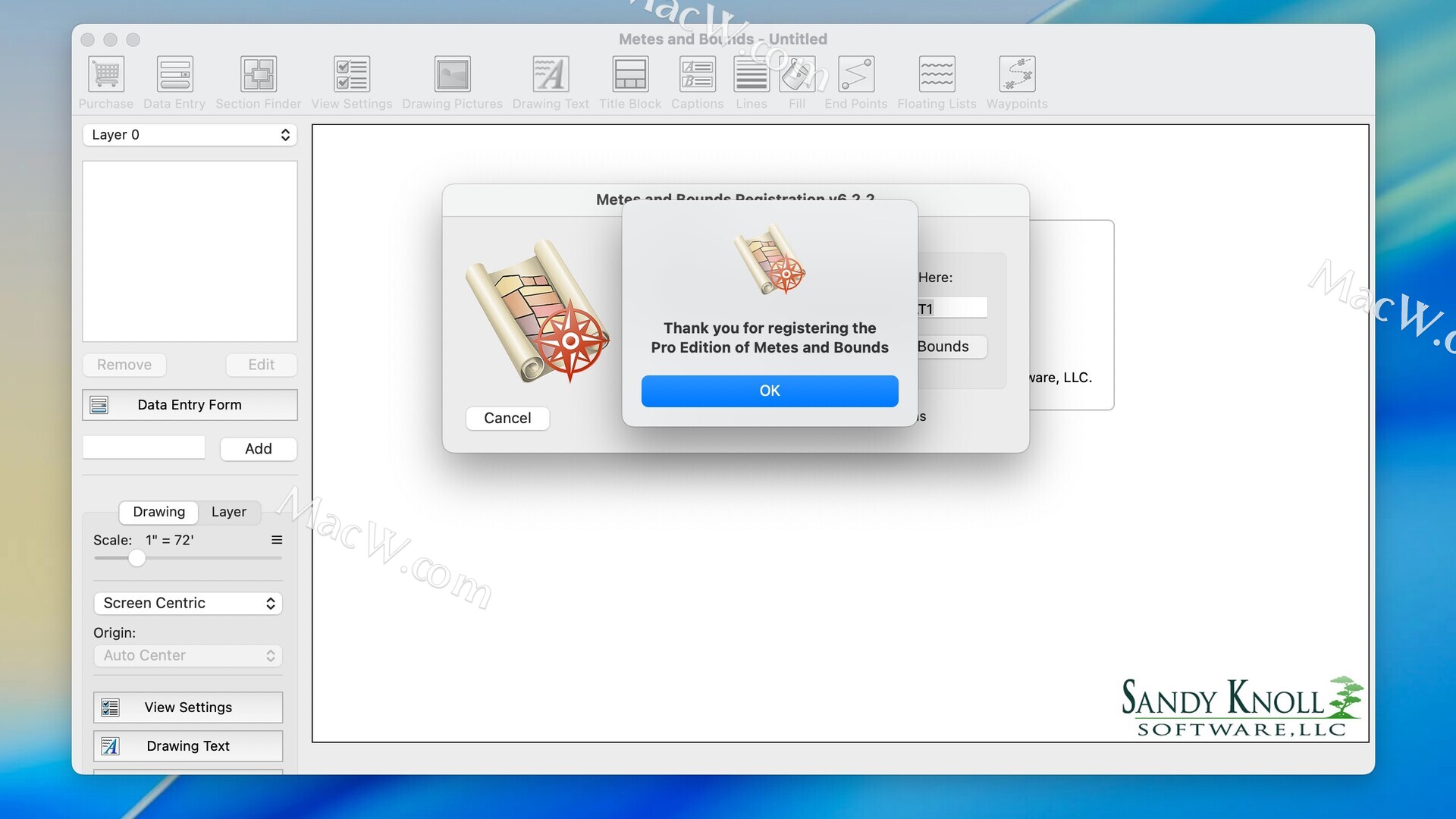This screenshot has height=819, width=1456.
Task: Open the Lines tool
Action: tap(752, 74)
